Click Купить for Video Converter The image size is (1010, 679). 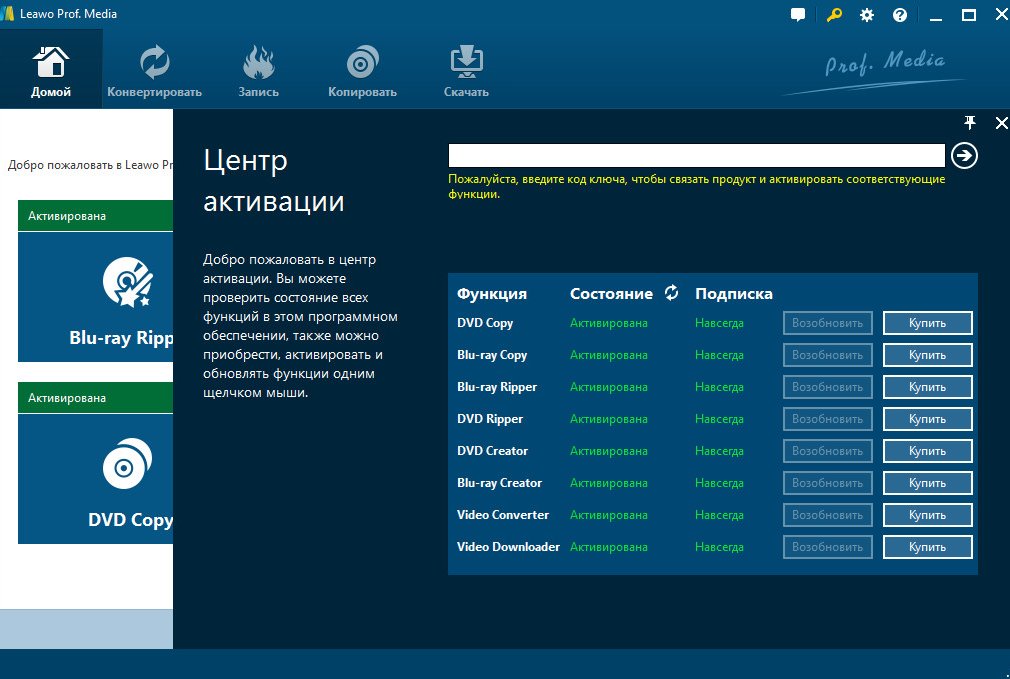(x=928, y=515)
